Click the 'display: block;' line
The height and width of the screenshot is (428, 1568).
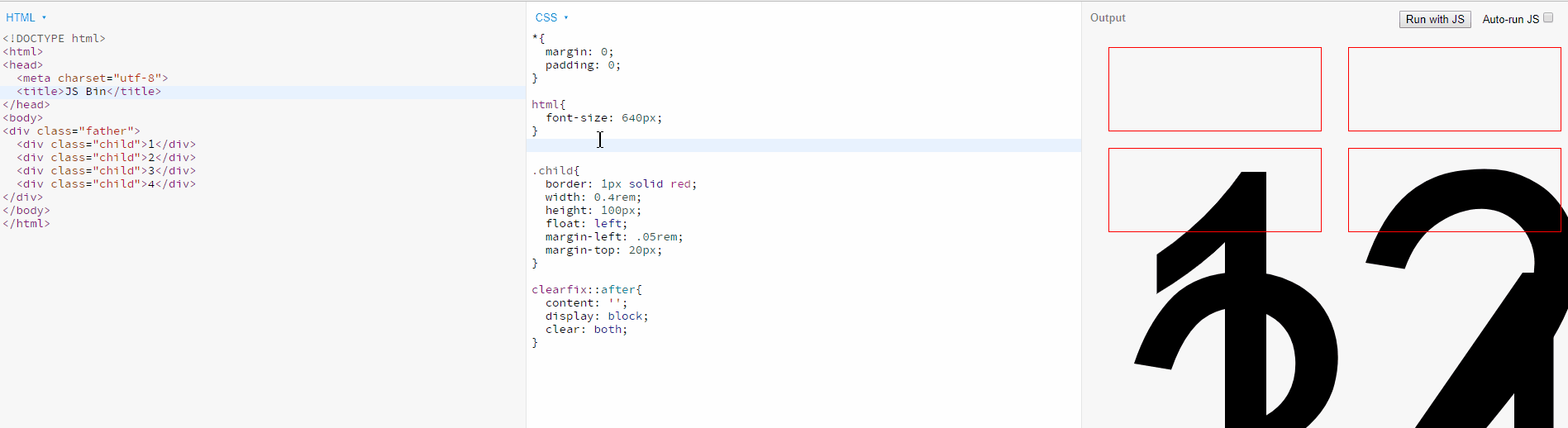[x=597, y=316]
